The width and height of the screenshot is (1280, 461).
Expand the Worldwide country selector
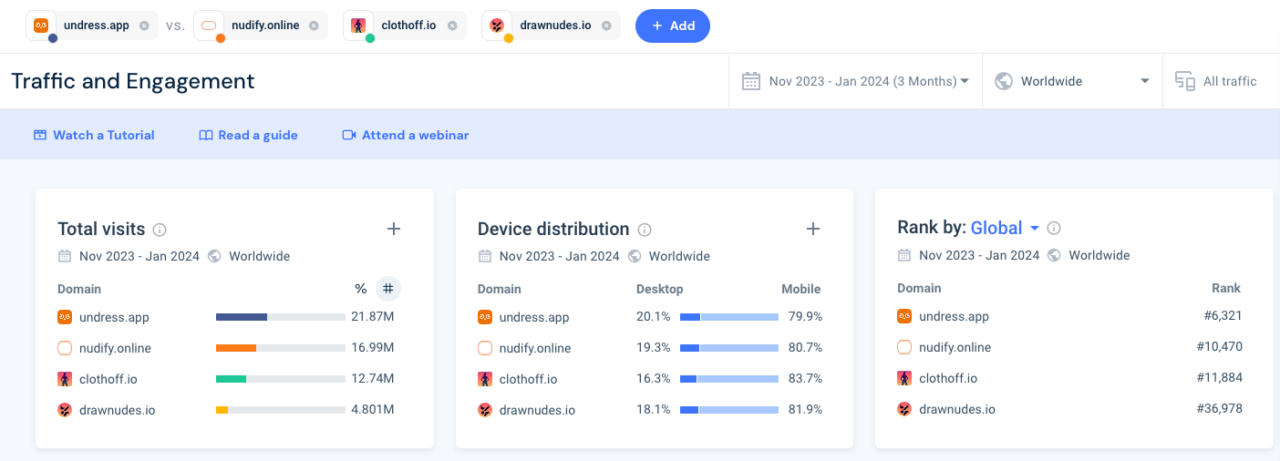[1072, 81]
